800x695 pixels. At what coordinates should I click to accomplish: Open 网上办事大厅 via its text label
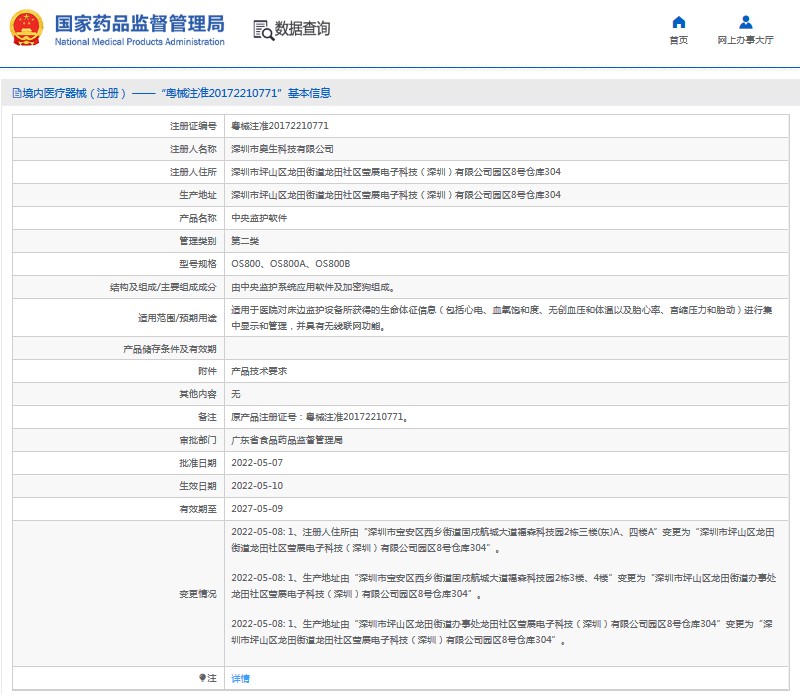click(745, 40)
